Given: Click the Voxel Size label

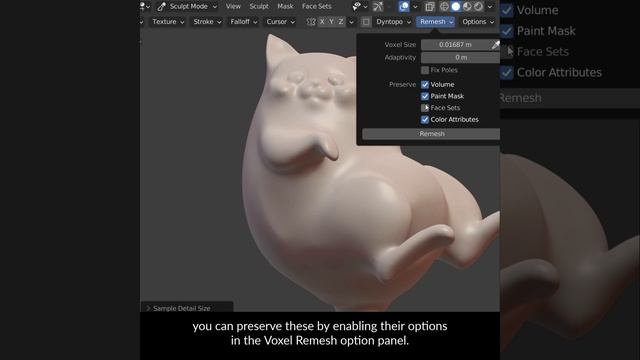Looking at the screenshot, I should 400,44.
